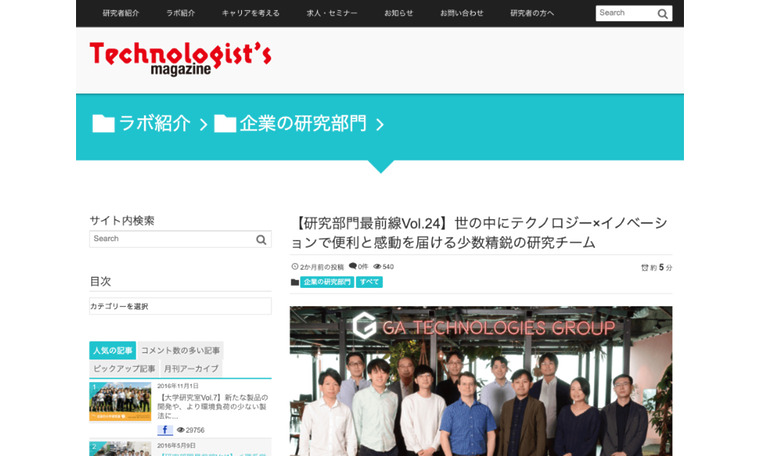Click the folder icon beside ラボ紹介 breadcrumb

pos(103,124)
